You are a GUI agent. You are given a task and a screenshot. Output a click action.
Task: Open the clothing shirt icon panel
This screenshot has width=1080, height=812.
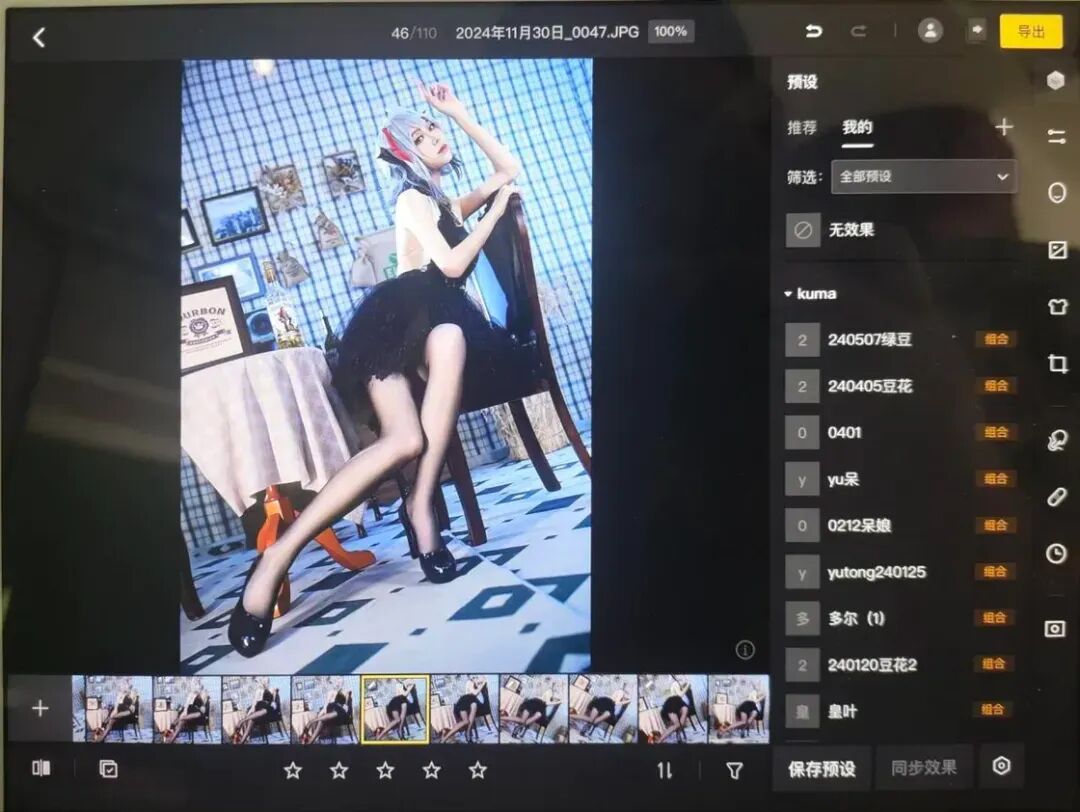coord(1057,306)
